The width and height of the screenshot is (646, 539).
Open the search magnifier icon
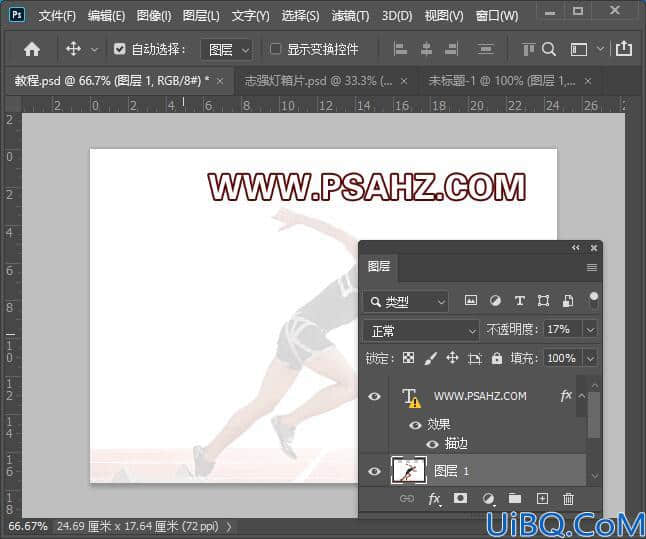(549, 49)
